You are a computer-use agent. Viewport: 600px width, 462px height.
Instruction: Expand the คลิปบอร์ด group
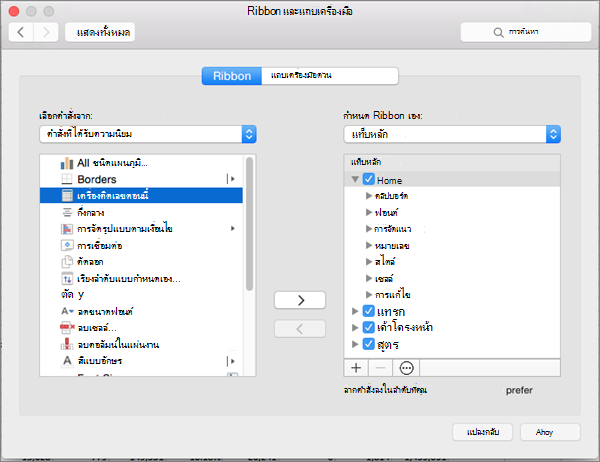[369, 196]
